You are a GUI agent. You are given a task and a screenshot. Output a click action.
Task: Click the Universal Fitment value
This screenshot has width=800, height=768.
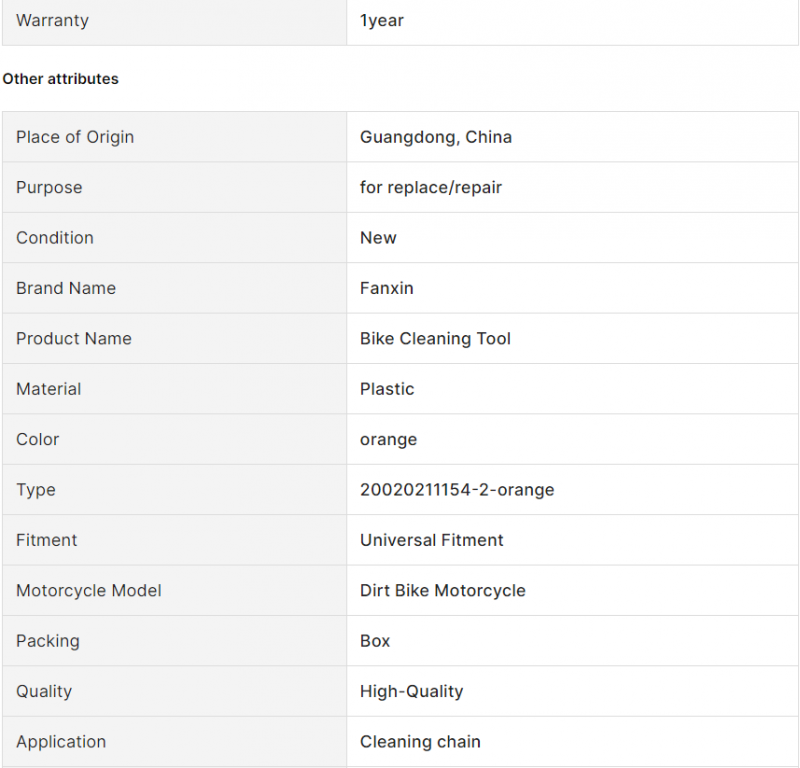click(432, 540)
